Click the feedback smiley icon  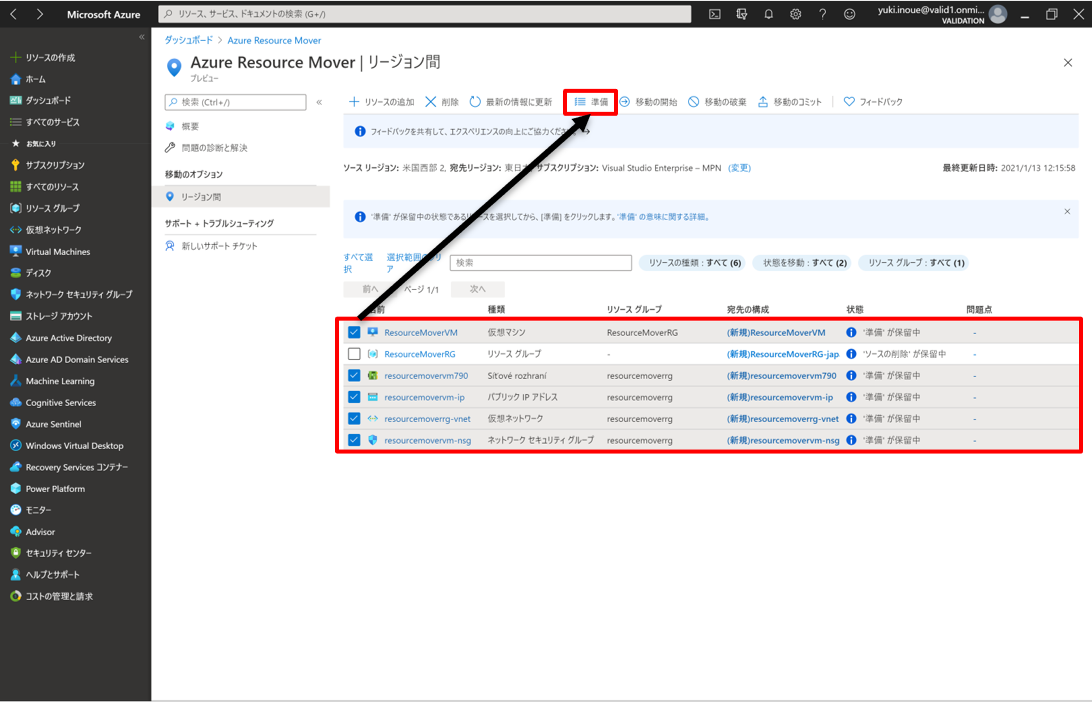point(850,14)
